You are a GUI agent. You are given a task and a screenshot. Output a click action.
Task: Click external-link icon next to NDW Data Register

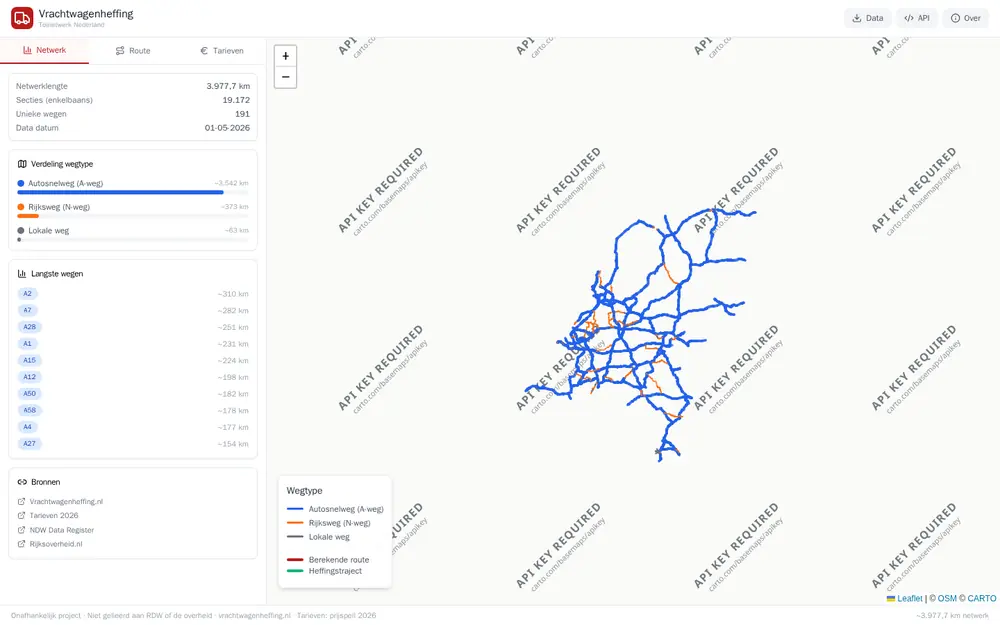pyautogui.click(x=21, y=530)
